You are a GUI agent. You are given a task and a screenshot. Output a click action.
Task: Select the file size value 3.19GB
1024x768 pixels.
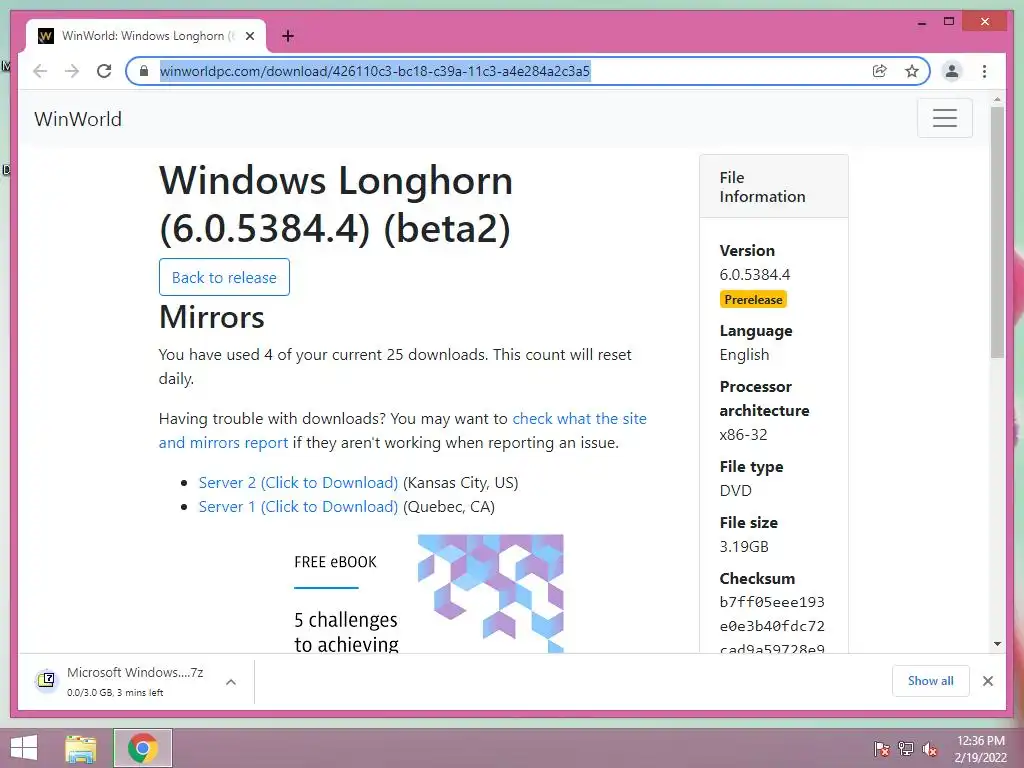[x=744, y=547]
